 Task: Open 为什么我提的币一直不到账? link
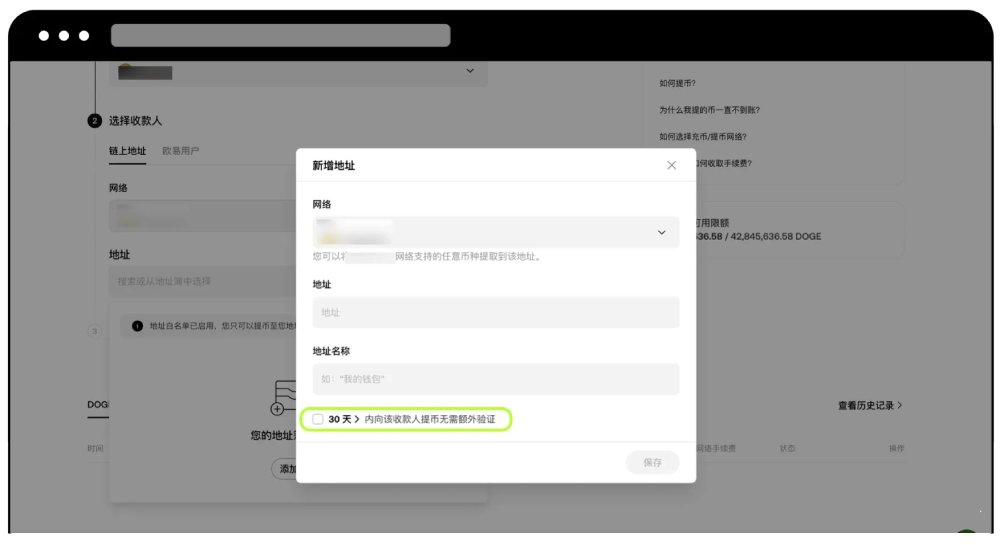click(x=709, y=110)
